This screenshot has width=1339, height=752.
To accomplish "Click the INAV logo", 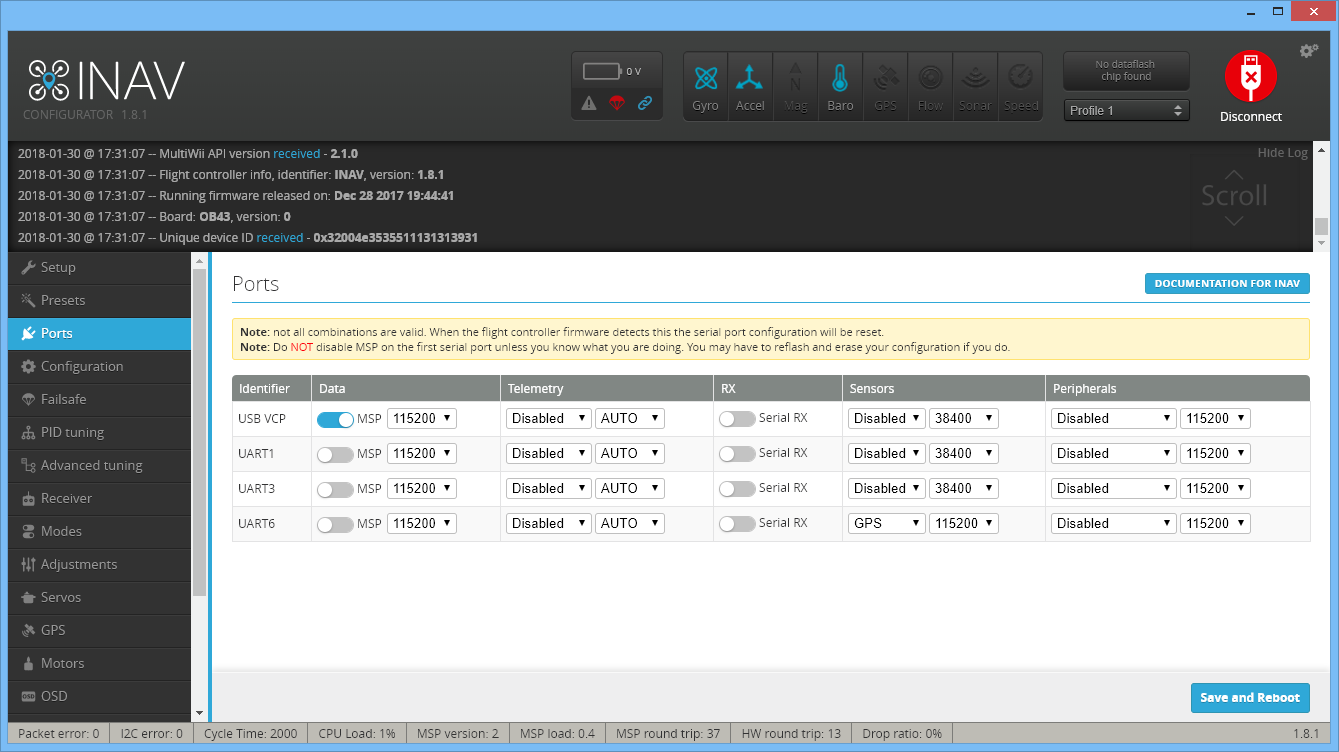I will pyautogui.click(x=106, y=82).
